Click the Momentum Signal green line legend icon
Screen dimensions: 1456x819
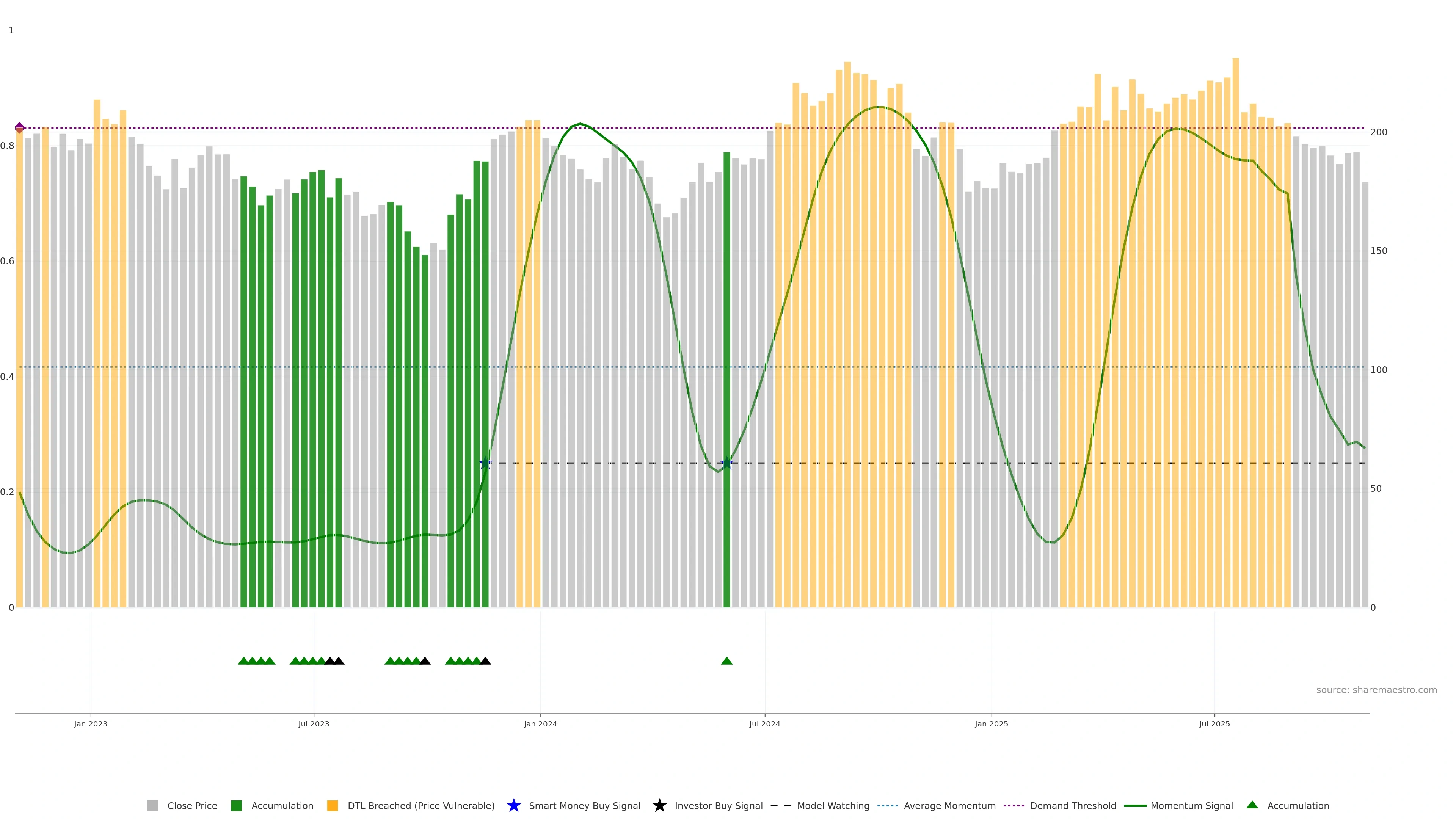coord(1135,805)
